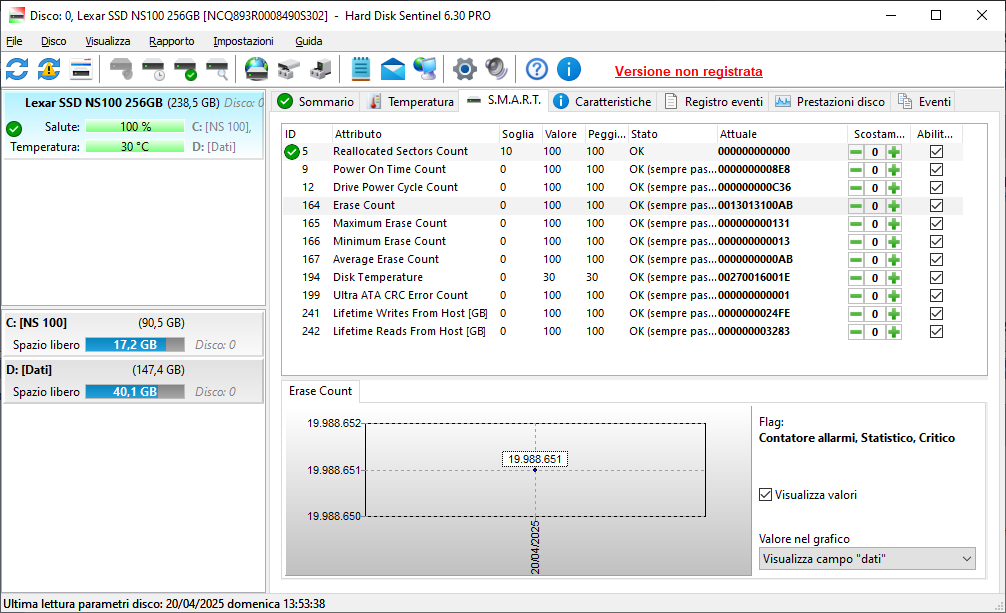Click the disk window panel toolbar icon
The image size is (1006, 613).
coord(81,69)
